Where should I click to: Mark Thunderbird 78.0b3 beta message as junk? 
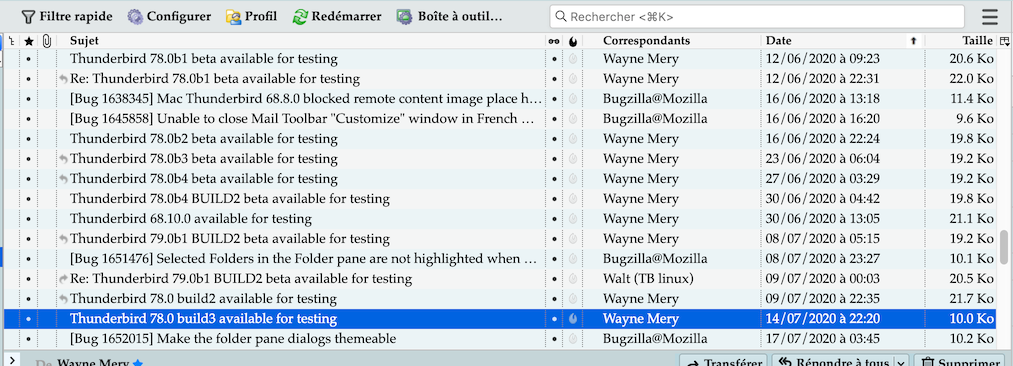click(572, 159)
